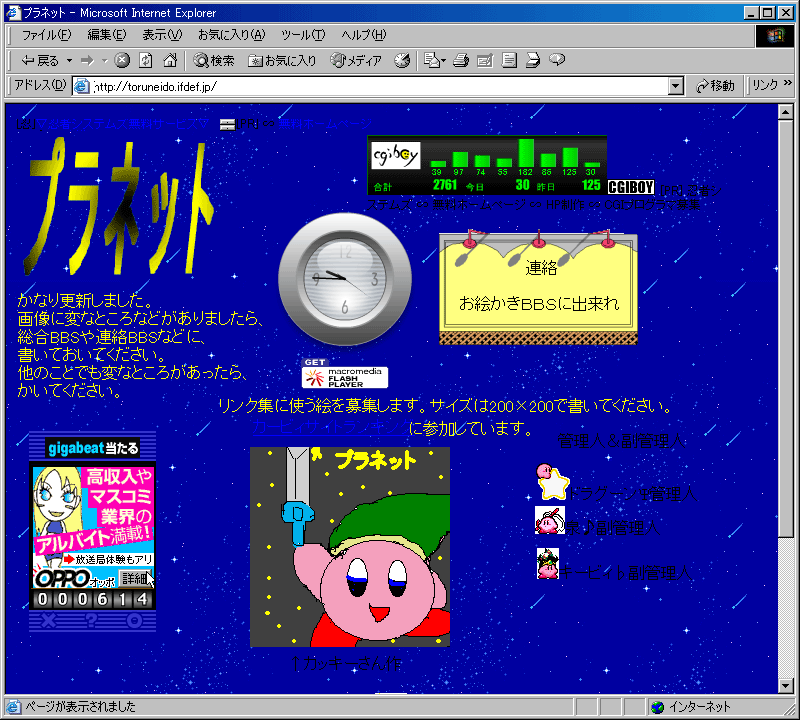Click the Kirby プラネット illustration image
This screenshot has height=720, width=800.
pyautogui.click(x=350, y=547)
